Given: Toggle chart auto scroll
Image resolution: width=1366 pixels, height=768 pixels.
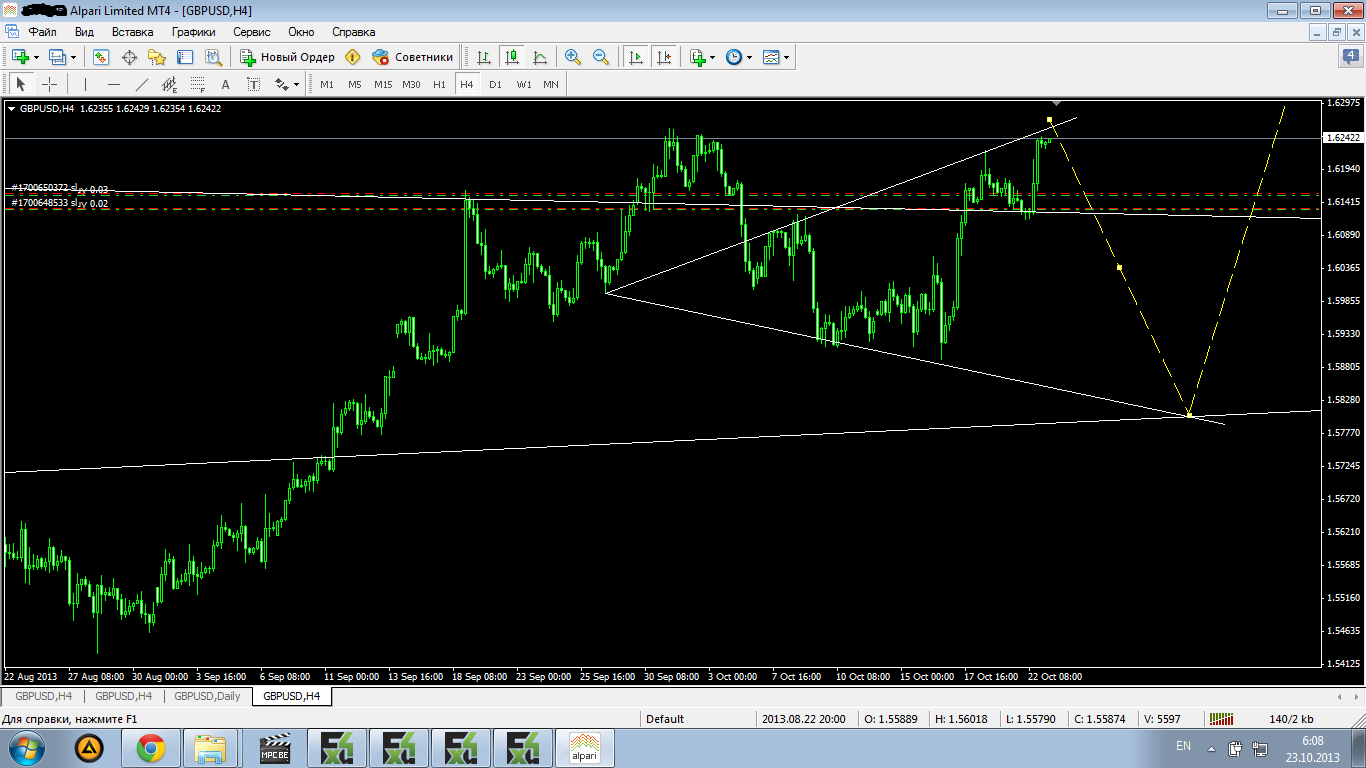Looking at the screenshot, I should (636, 57).
